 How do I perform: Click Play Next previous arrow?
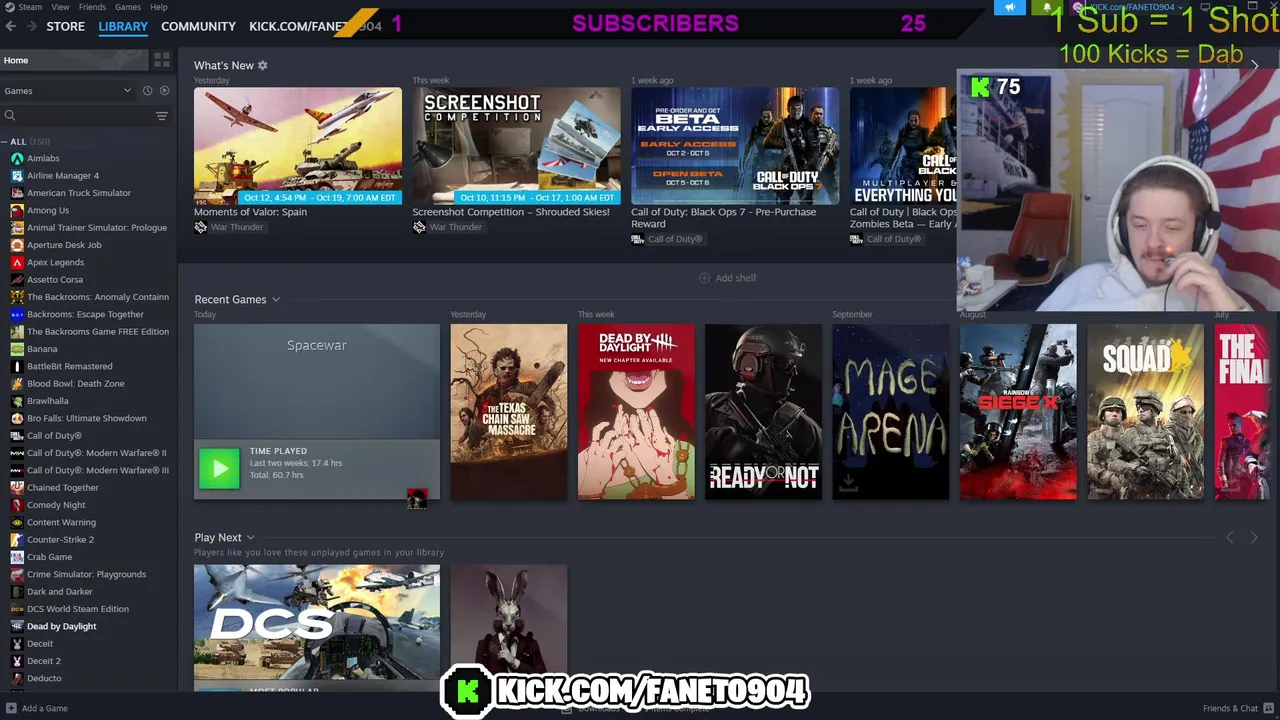click(1230, 538)
